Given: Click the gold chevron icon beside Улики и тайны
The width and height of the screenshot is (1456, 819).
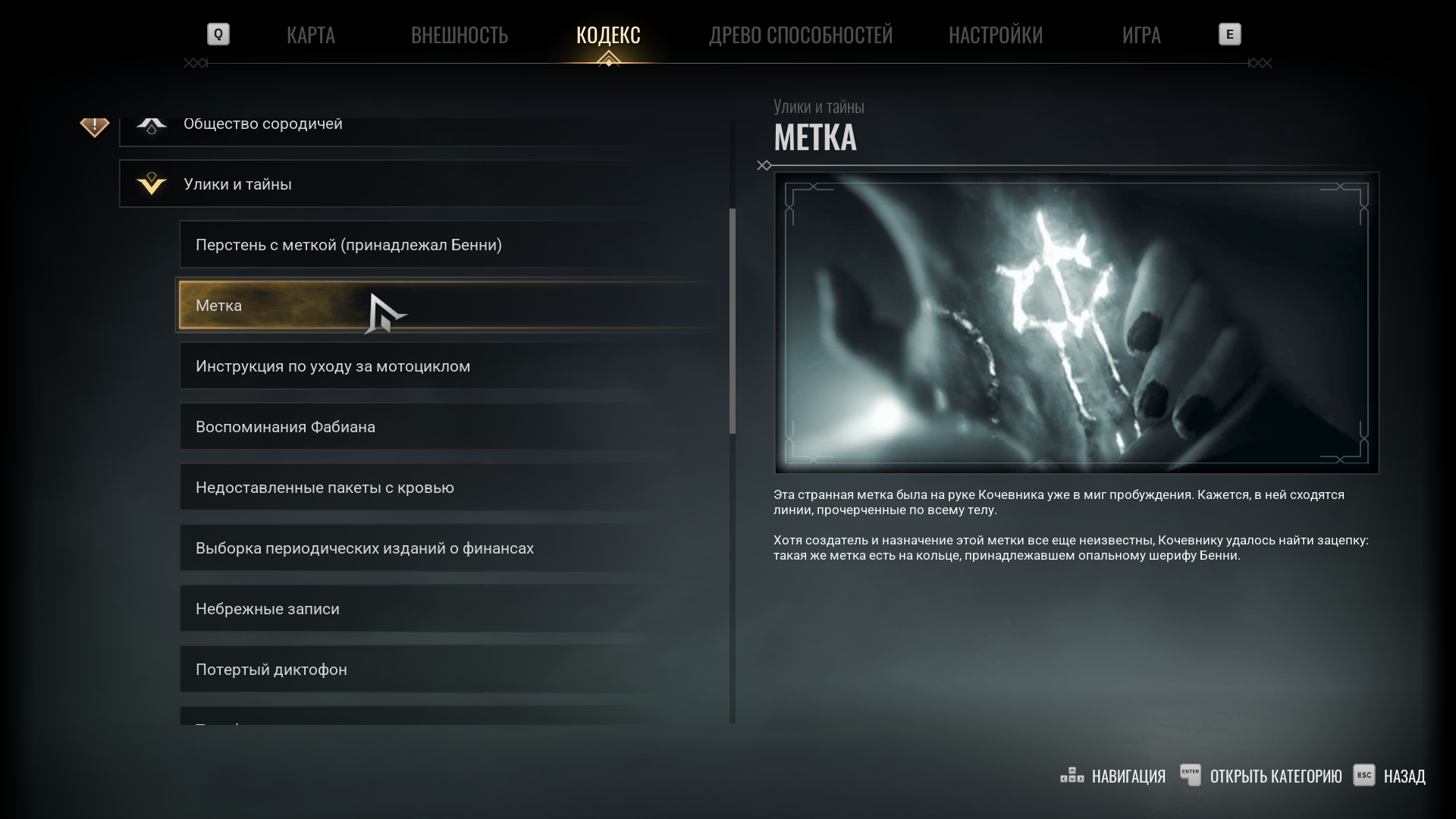Looking at the screenshot, I should click(152, 184).
